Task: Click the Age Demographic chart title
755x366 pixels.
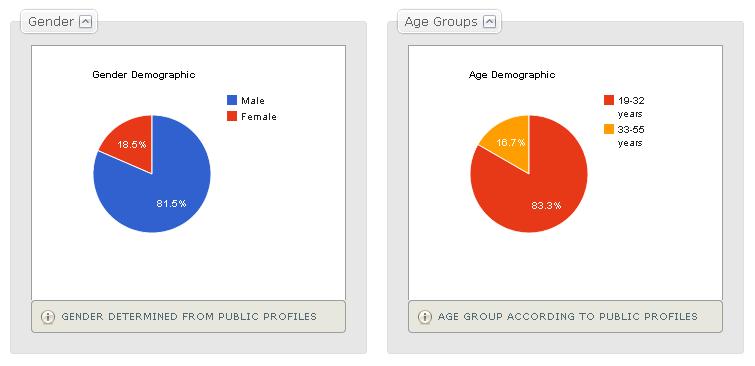Action: click(x=512, y=75)
